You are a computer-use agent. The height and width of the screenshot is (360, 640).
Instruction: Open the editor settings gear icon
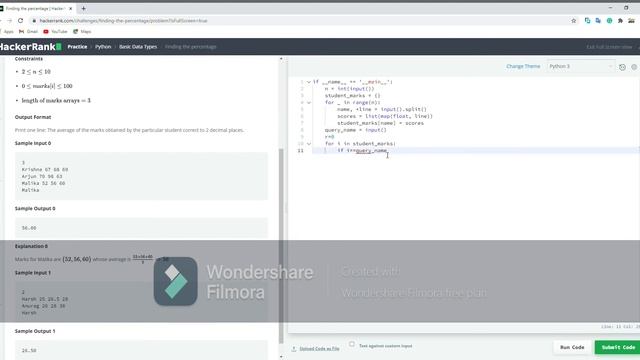634,67
